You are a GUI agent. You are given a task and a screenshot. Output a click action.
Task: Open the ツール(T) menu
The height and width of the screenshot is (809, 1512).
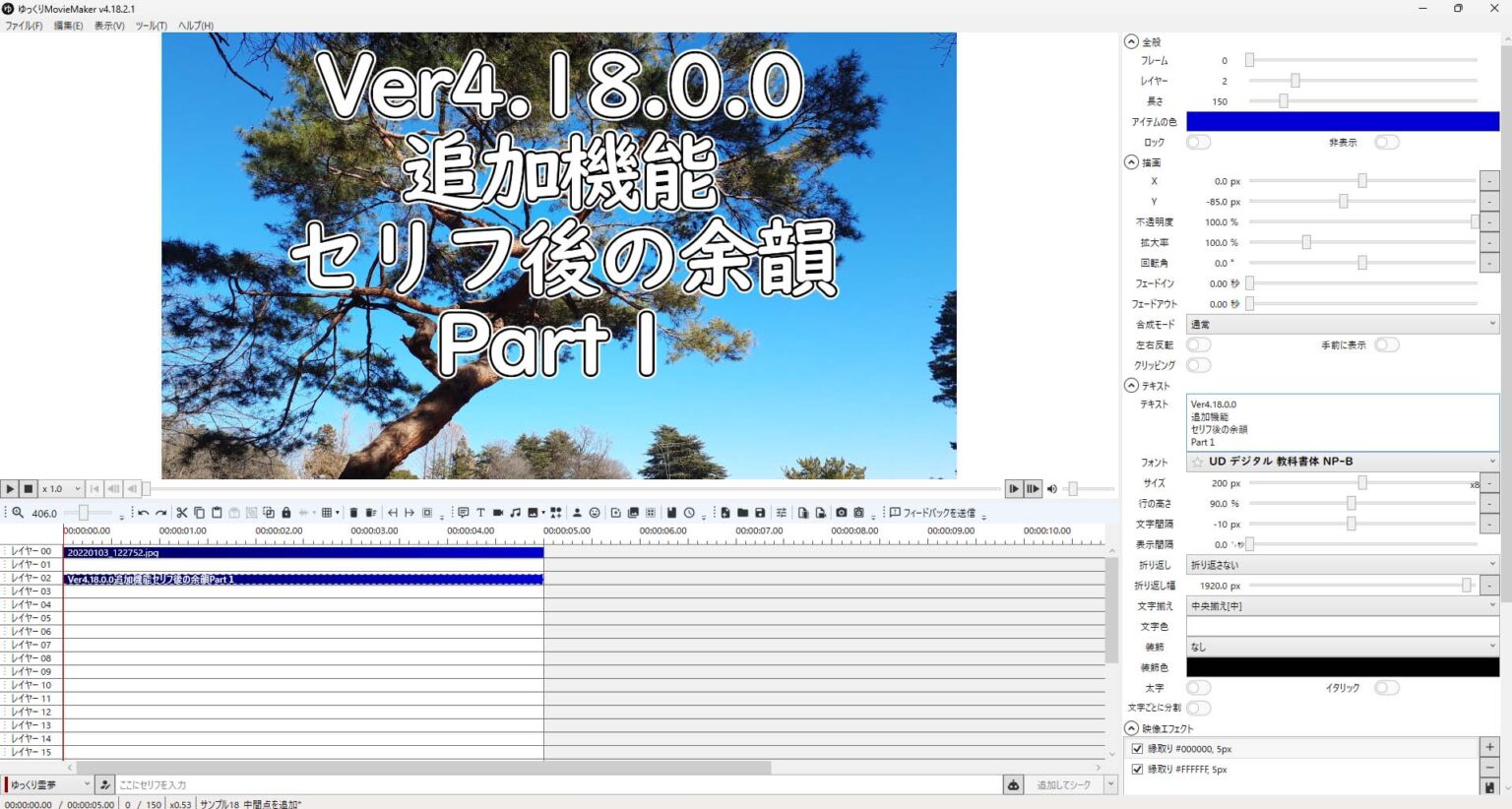click(x=149, y=26)
